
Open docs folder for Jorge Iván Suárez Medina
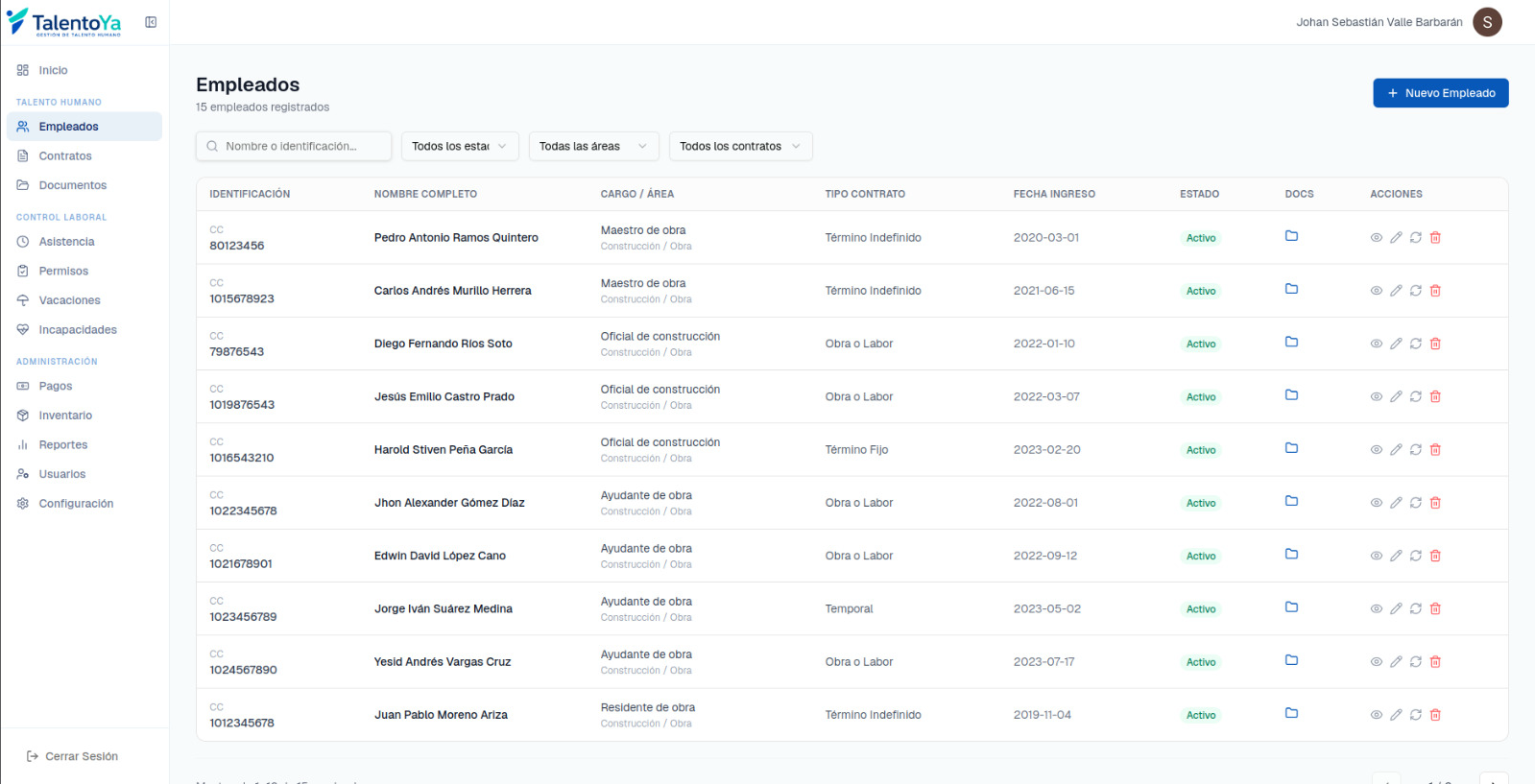(x=1291, y=607)
